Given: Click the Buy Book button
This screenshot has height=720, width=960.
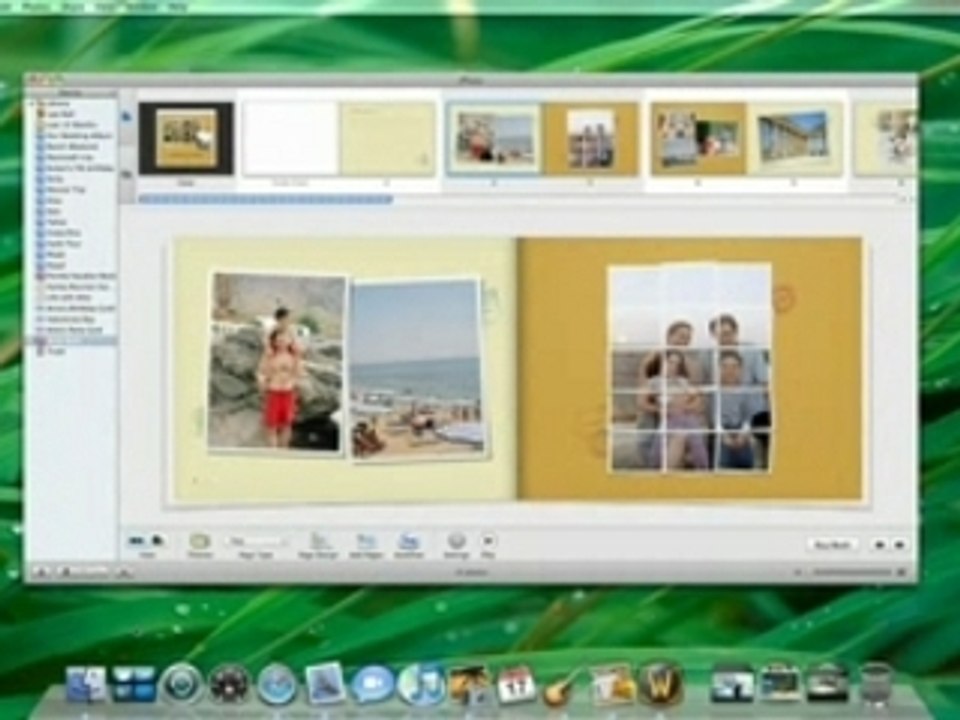Looking at the screenshot, I should tap(832, 544).
